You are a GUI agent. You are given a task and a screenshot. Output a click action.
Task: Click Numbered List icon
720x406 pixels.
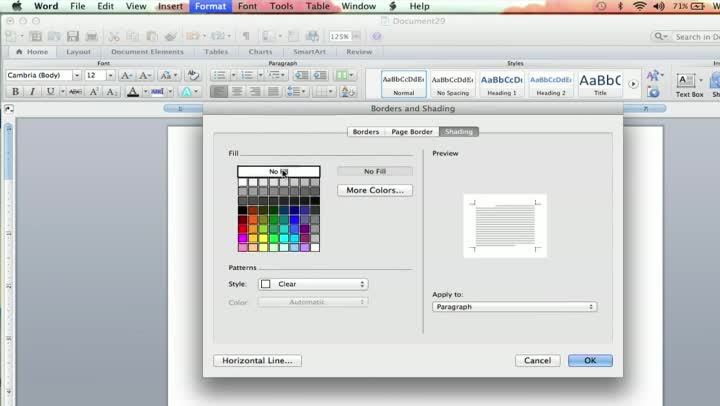pos(247,75)
